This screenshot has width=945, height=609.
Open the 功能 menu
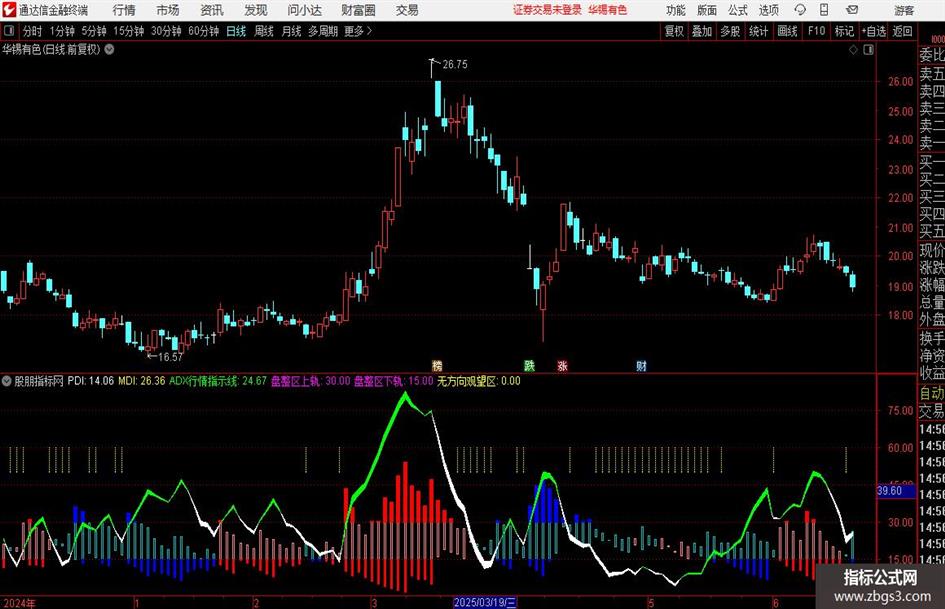[676, 10]
